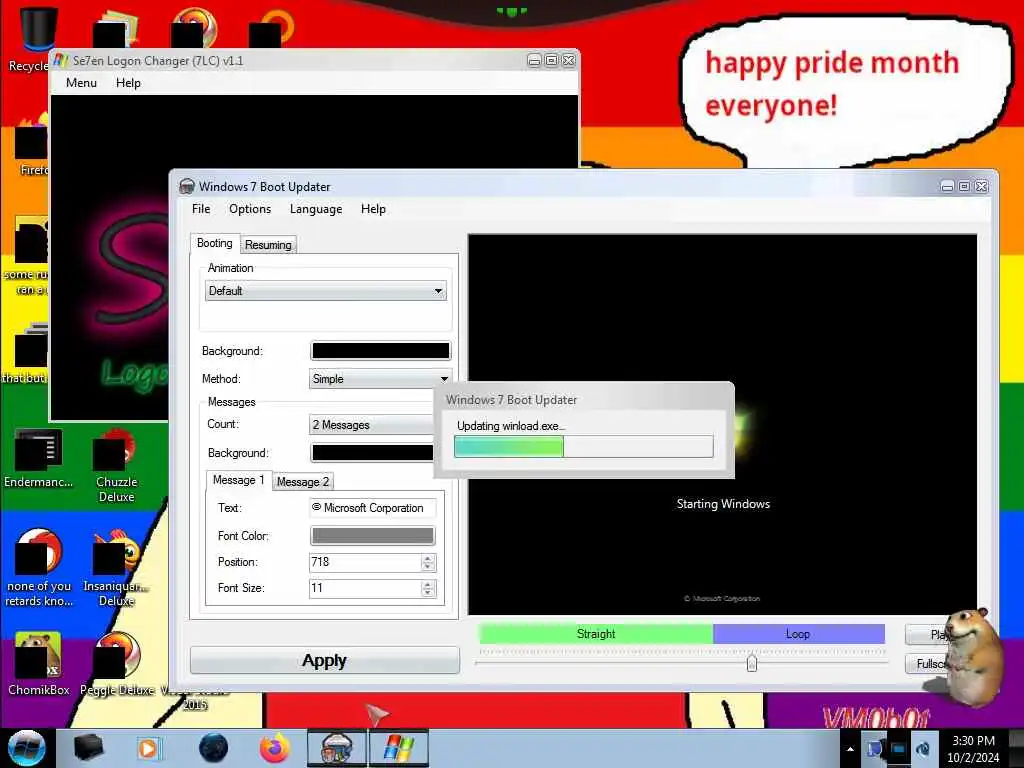Viewport: 1024px width, 768px height.
Task: Open Menu in Se7en Logon Changer
Action: pyautogui.click(x=81, y=83)
